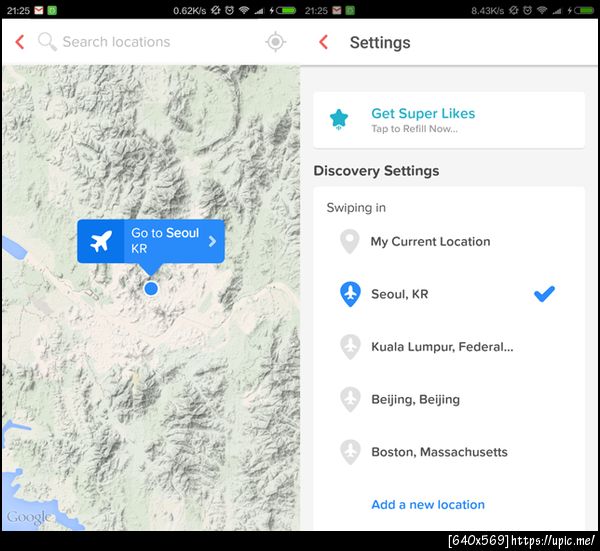Tap the magnifier search icon

(47, 41)
